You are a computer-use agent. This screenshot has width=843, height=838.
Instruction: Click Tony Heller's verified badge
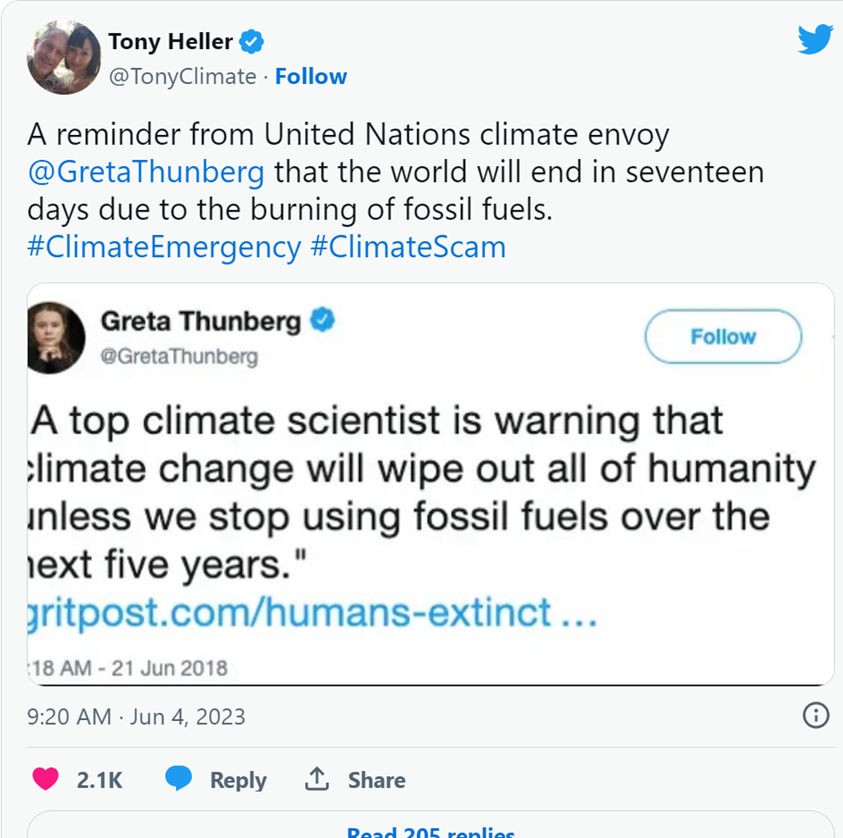(253, 42)
